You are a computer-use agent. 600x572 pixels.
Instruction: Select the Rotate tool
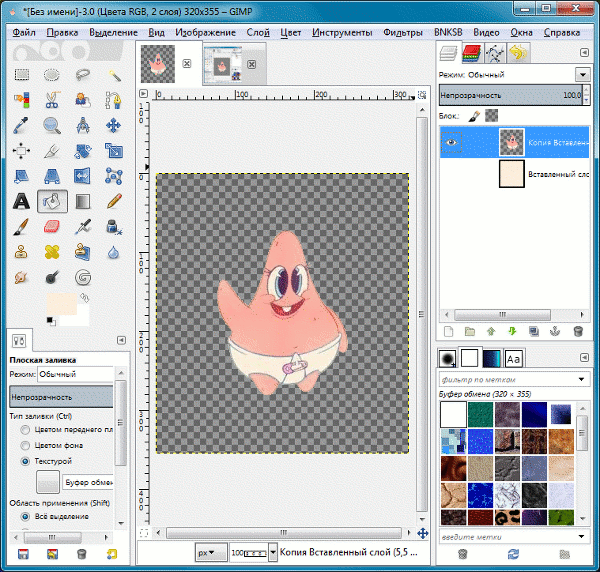[83, 151]
